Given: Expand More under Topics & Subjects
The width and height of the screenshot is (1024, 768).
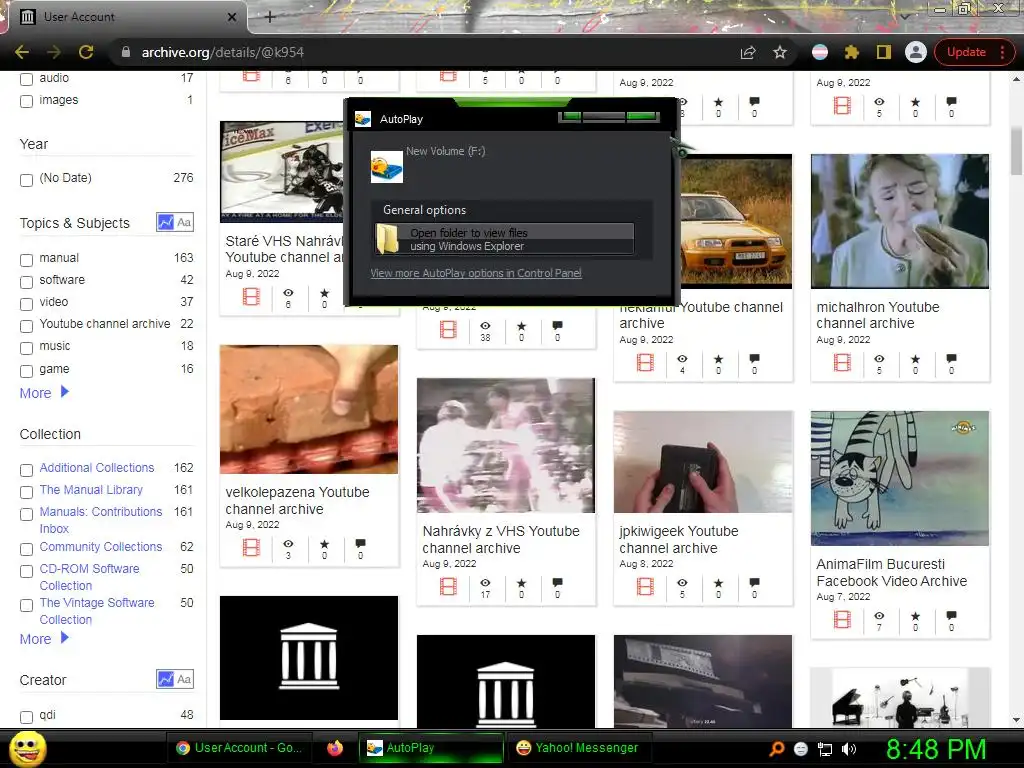Looking at the screenshot, I should click(x=44, y=392).
